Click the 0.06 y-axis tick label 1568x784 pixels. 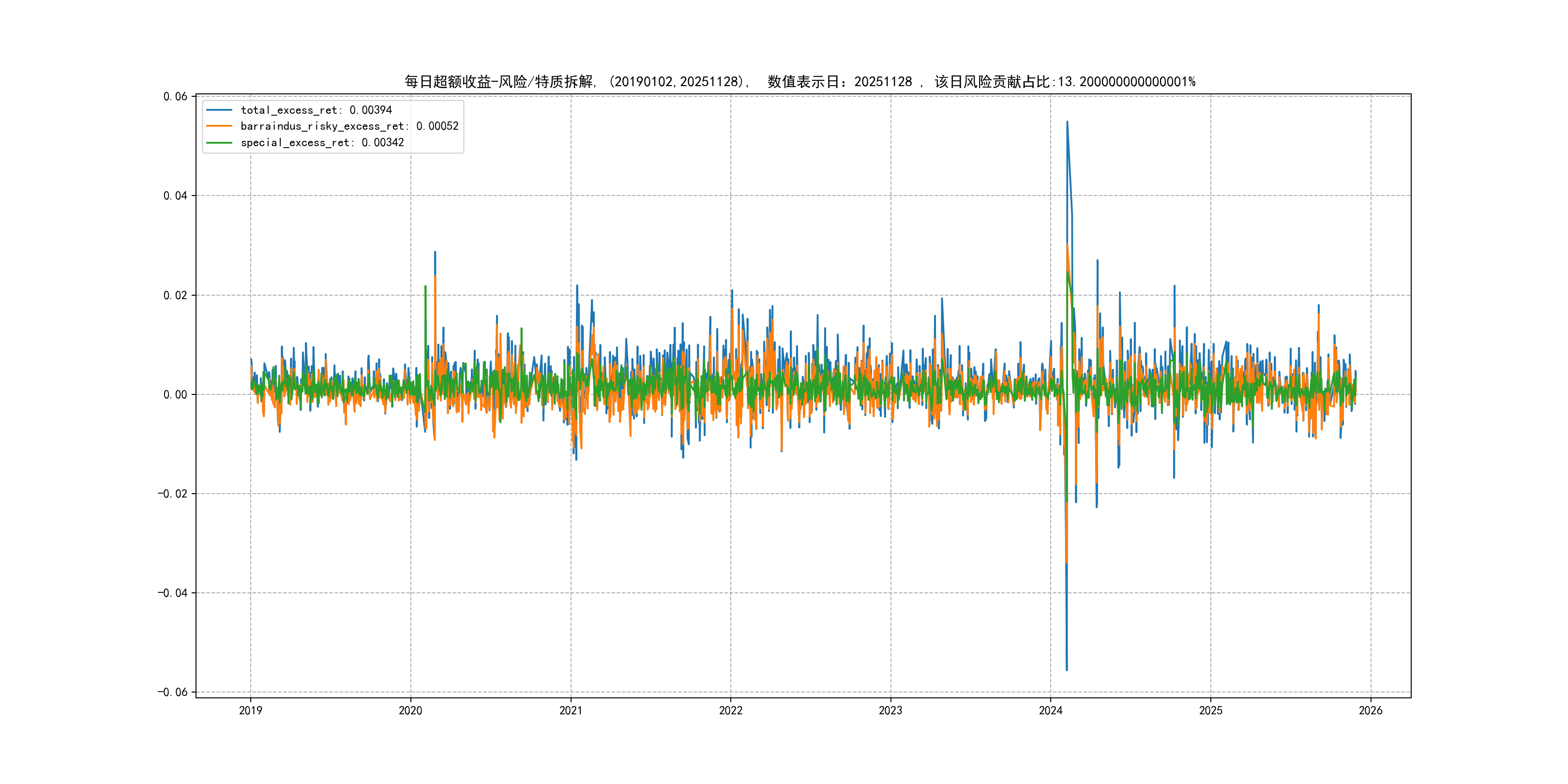[x=175, y=96]
